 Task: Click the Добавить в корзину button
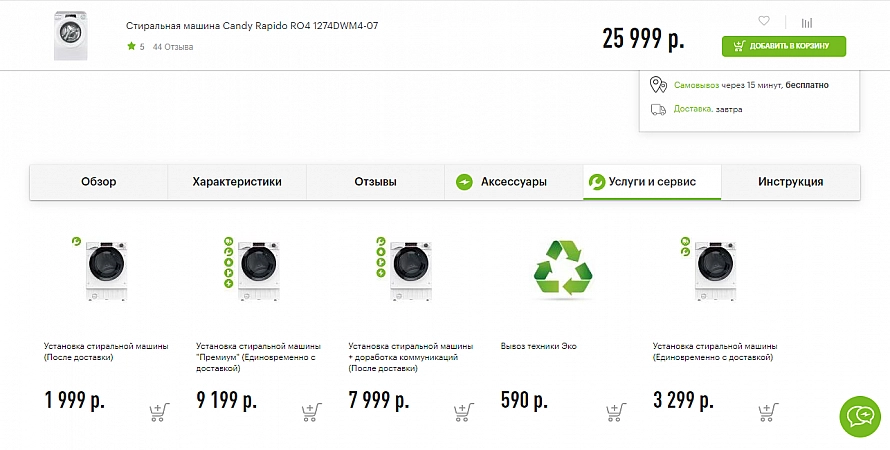784,46
